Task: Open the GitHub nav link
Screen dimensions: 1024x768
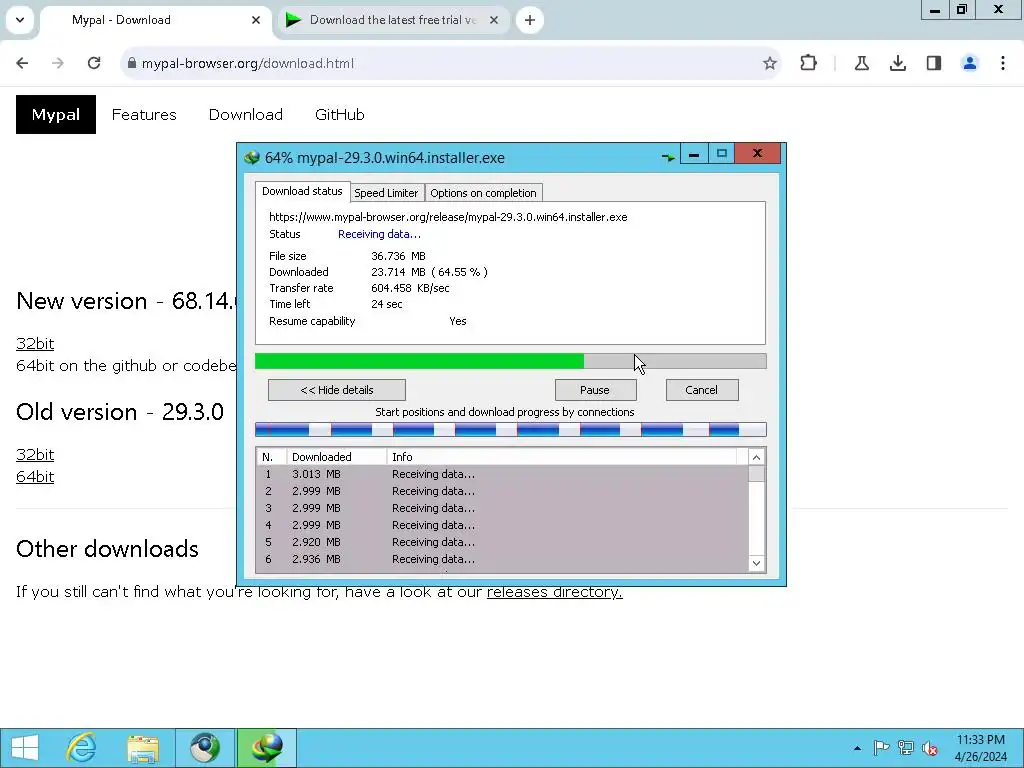Action: (x=340, y=115)
